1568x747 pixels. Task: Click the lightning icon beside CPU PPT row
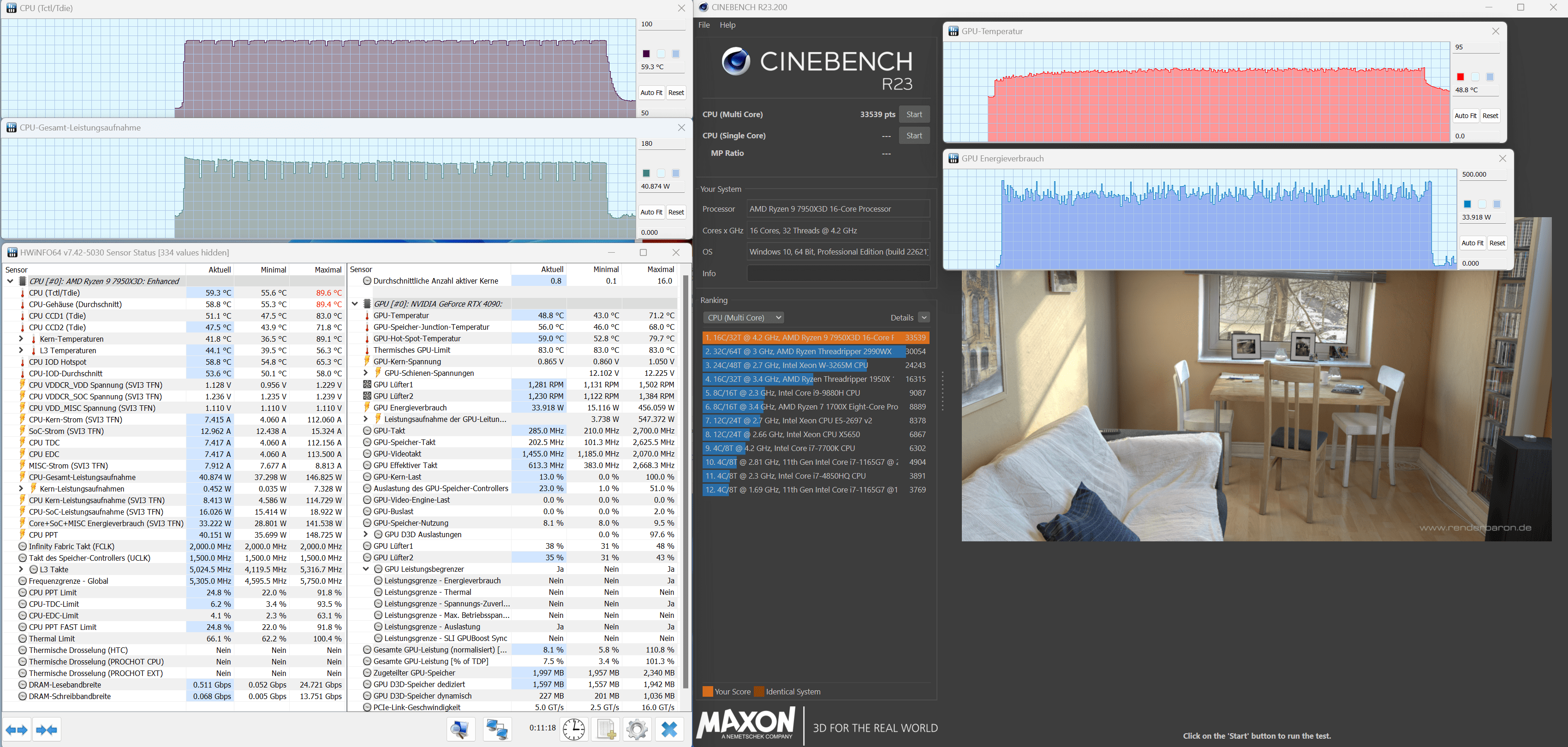tap(23, 535)
